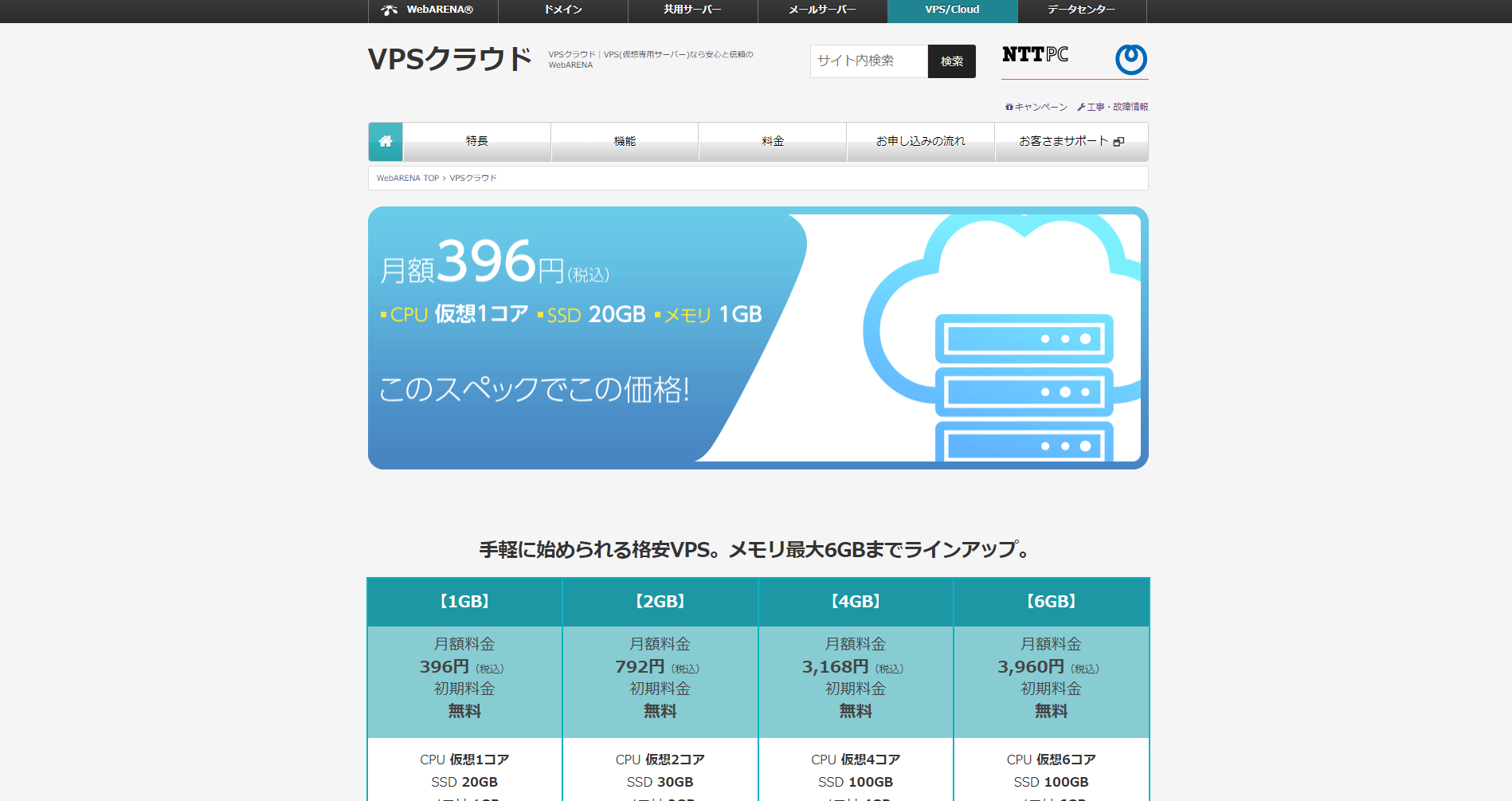This screenshot has height=801, width=1512.
Task: Click the external link icon beside お客さまサポート
Action: click(x=1118, y=142)
